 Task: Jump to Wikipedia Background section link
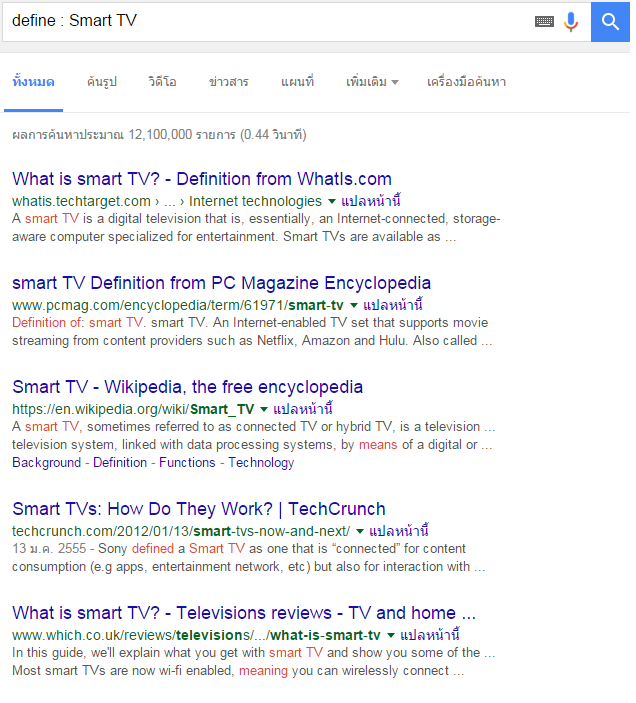point(47,462)
